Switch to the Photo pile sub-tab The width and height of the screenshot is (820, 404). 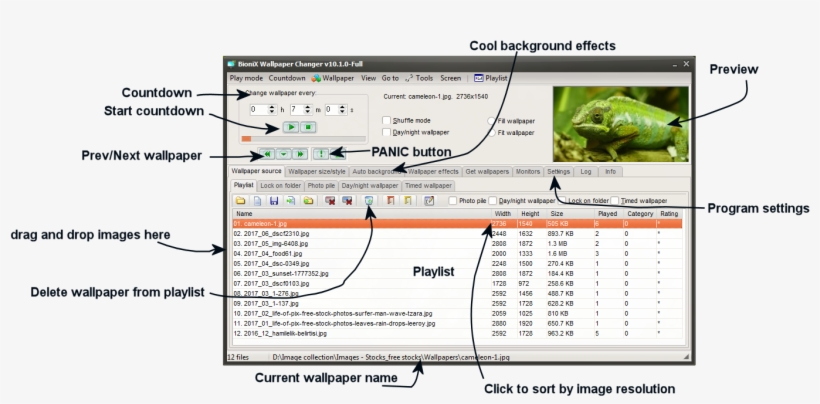click(321, 186)
